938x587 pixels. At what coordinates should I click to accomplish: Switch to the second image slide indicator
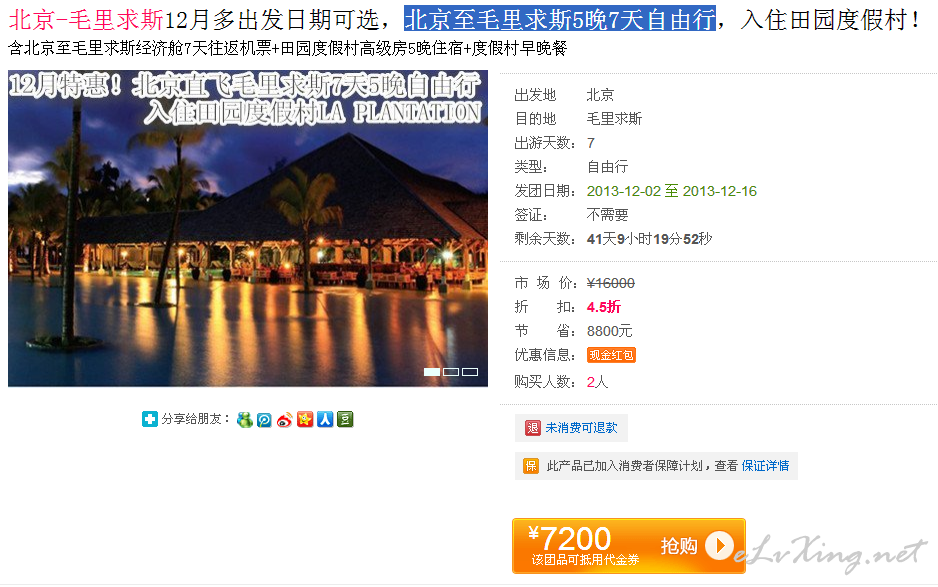451,372
